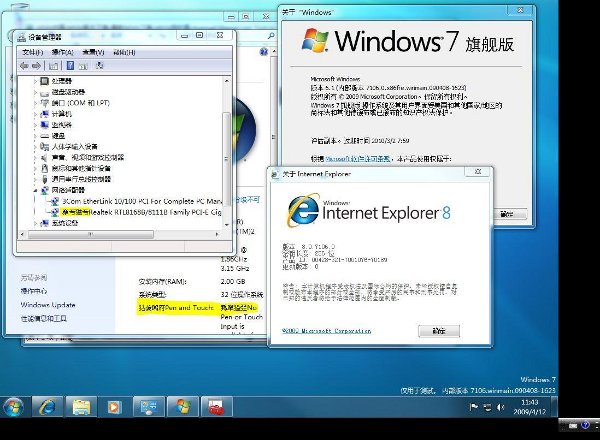
Task: Click scroll-down arrow of device tree
Action: 227,225
